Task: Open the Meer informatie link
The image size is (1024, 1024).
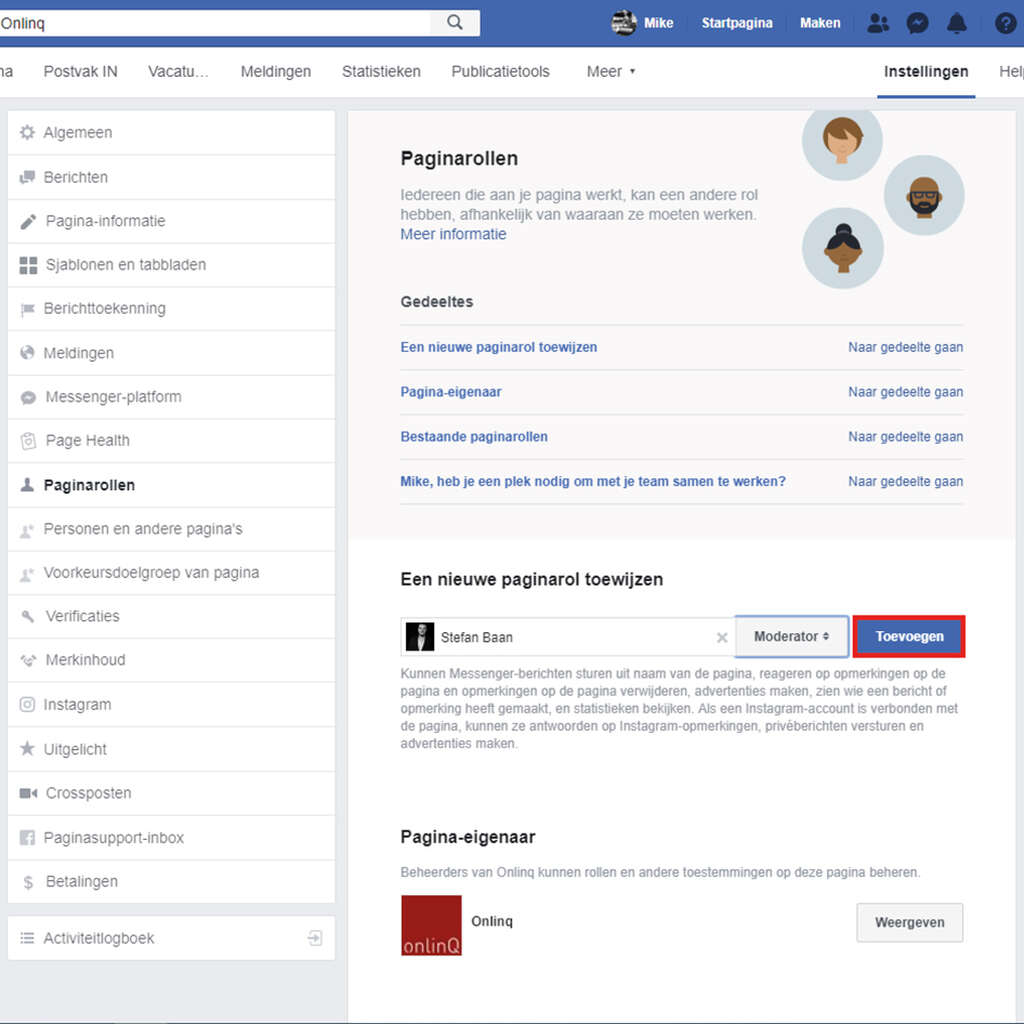Action: pyautogui.click(x=453, y=234)
